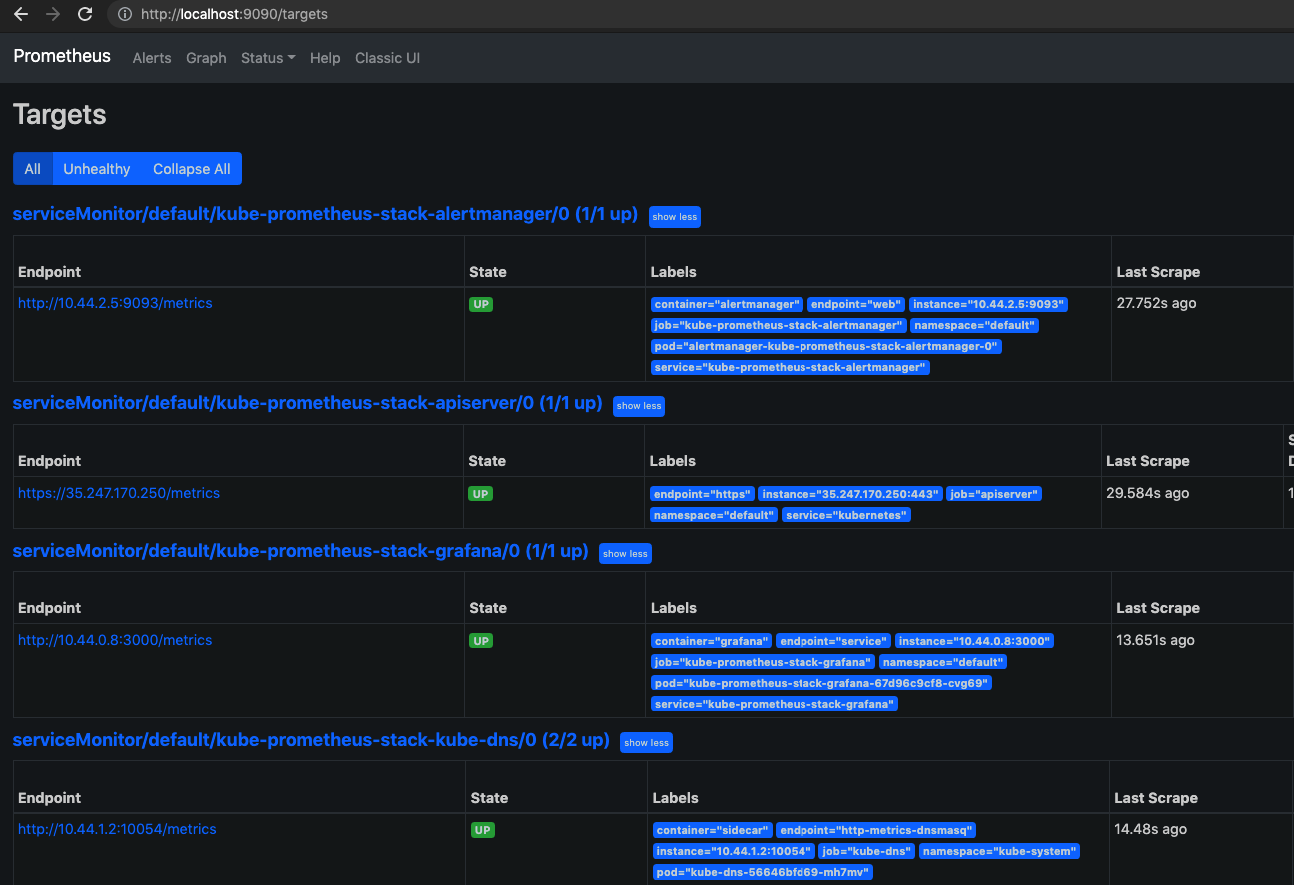Open the Alerts page

point(152,58)
